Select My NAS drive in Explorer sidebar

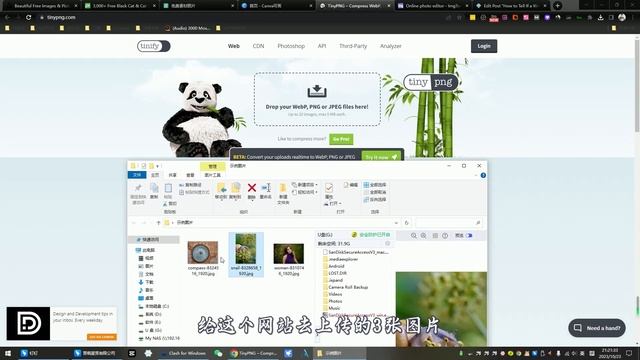(158, 338)
